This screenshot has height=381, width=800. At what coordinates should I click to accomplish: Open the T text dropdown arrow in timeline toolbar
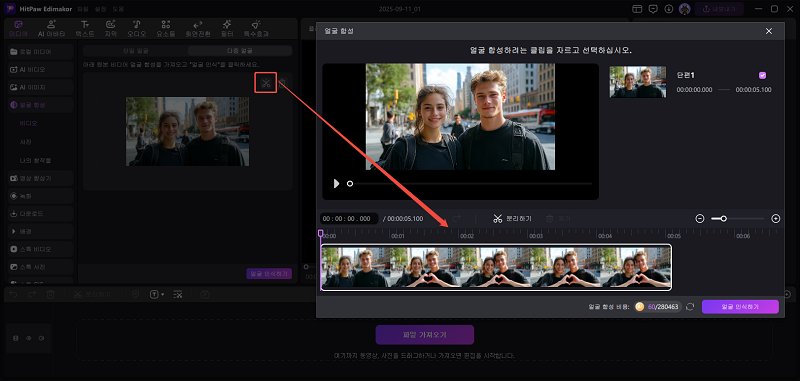(162, 294)
